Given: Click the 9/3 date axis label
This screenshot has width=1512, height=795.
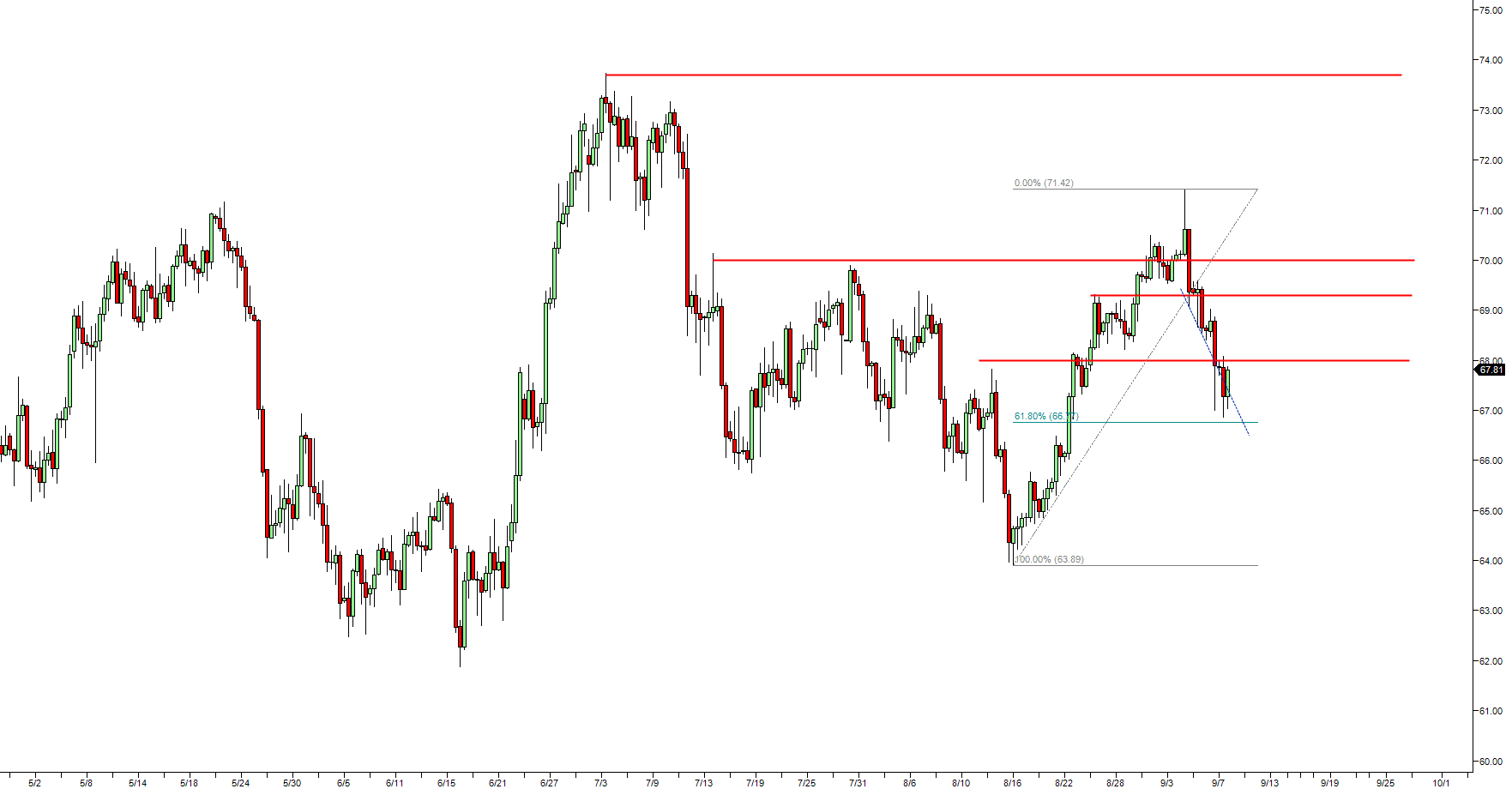Looking at the screenshot, I should click(1166, 783).
